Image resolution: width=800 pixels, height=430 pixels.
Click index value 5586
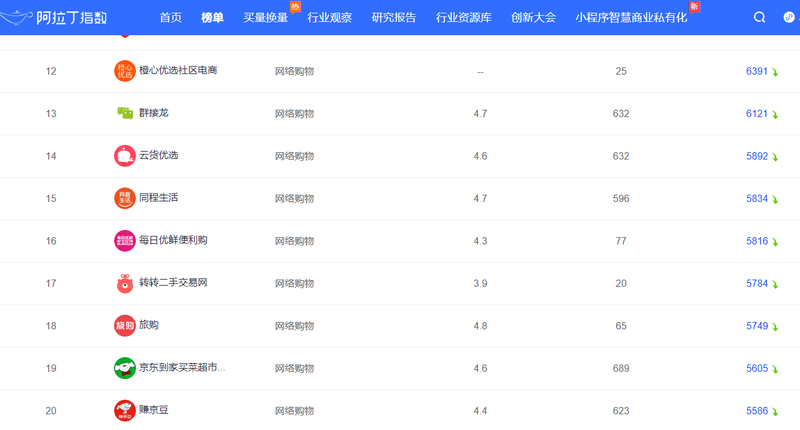[x=757, y=411]
